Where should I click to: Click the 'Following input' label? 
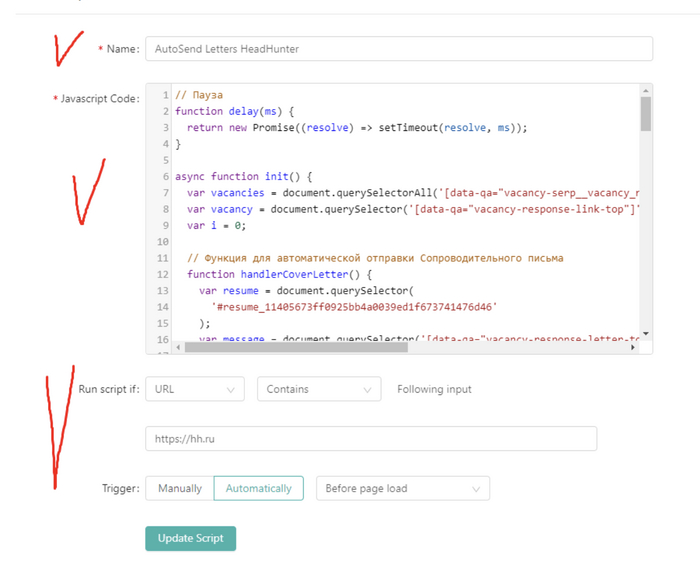click(x=434, y=389)
